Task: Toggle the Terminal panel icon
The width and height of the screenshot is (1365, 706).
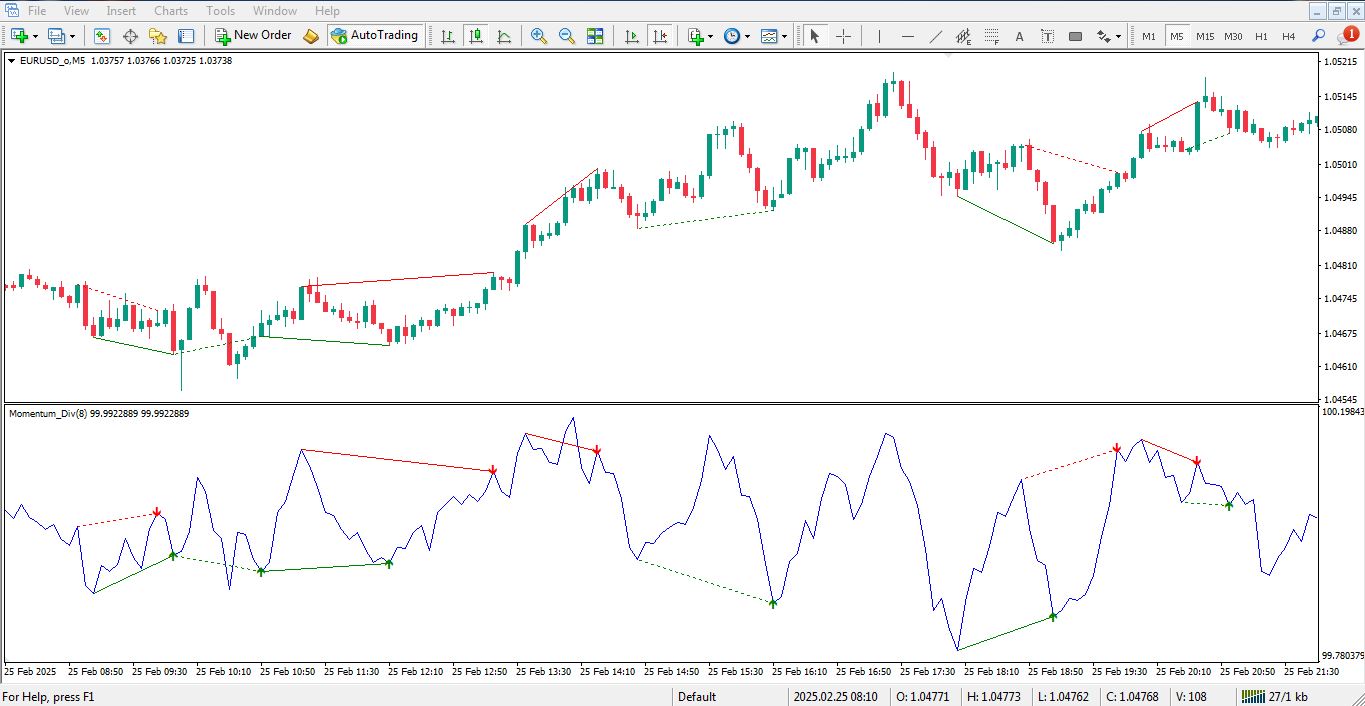Action: point(186,36)
